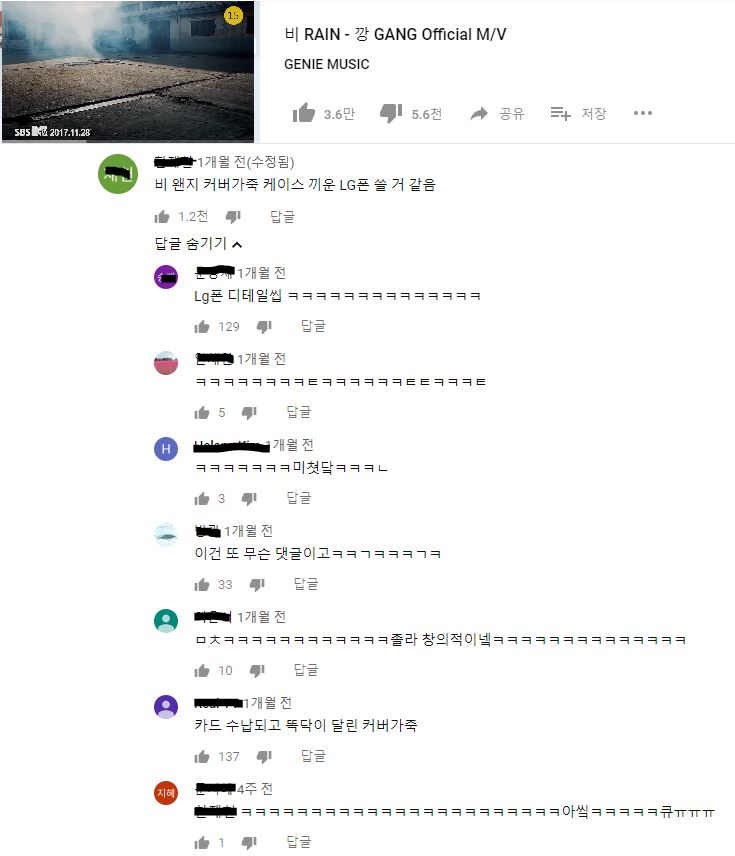Open the video thumbnail dated 2017.11.28
Screen dimensions: 735x856
tap(128, 72)
